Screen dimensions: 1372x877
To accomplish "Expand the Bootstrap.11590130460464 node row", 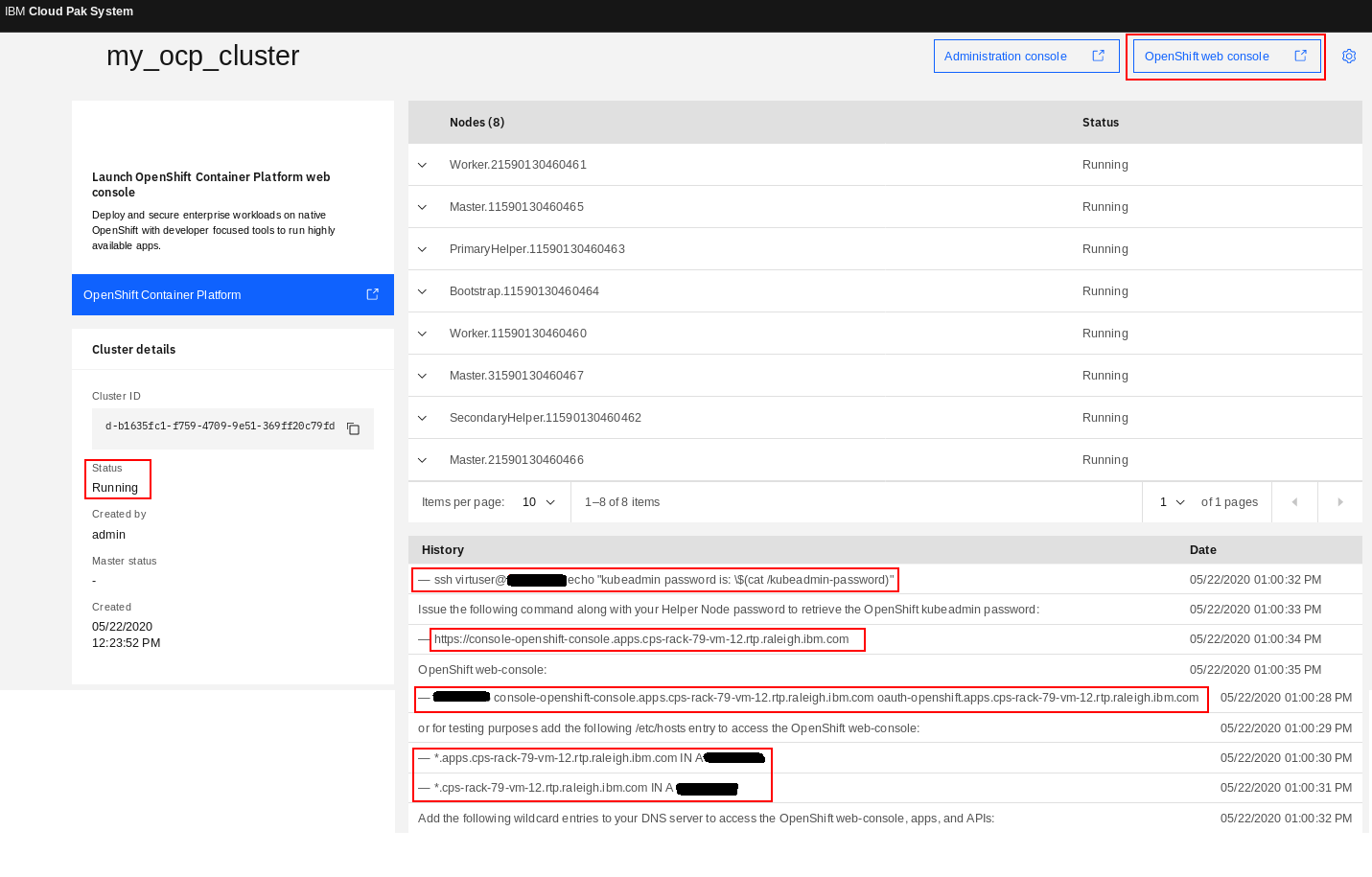I will coord(422,291).
